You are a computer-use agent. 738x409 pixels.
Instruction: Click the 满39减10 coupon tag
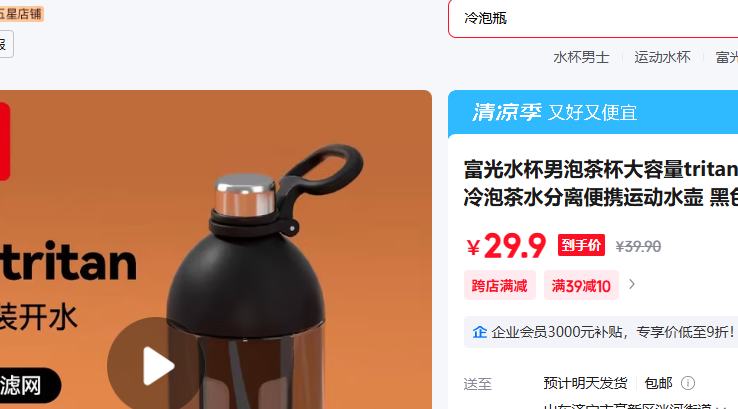(x=581, y=285)
